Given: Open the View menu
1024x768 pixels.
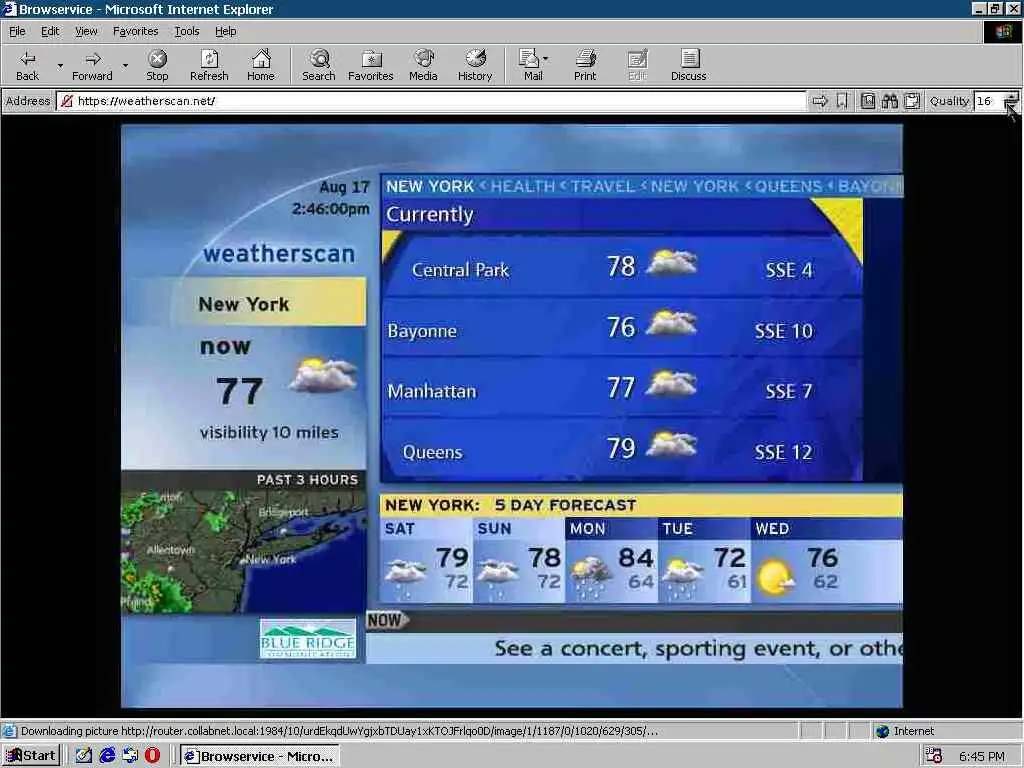Looking at the screenshot, I should click(x=86, y=31).
